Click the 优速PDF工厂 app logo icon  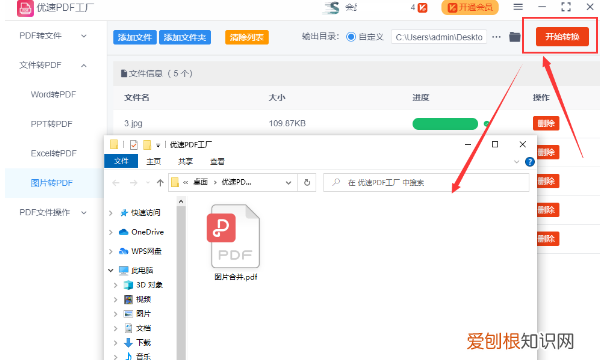point(25,8)
